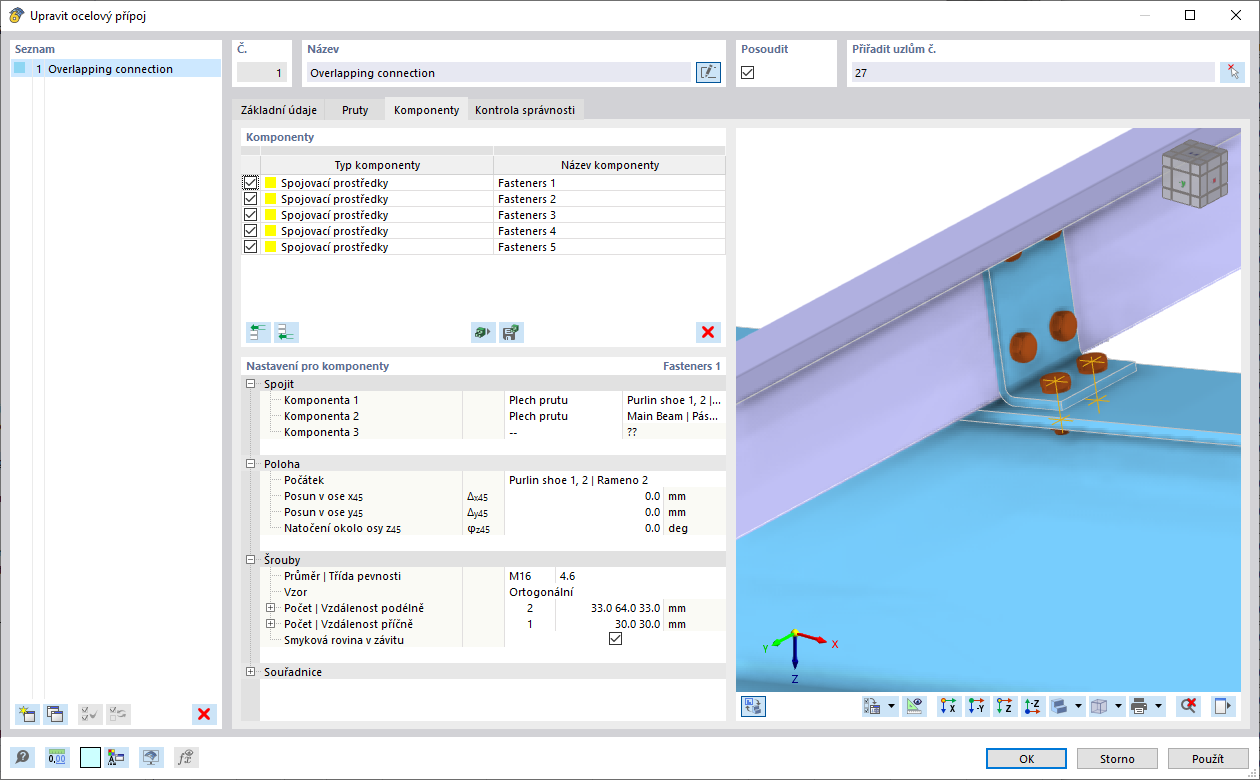Click the edit name icon beside Název field
Screen dimensions: 1260x780
click(x=708, y=72)
